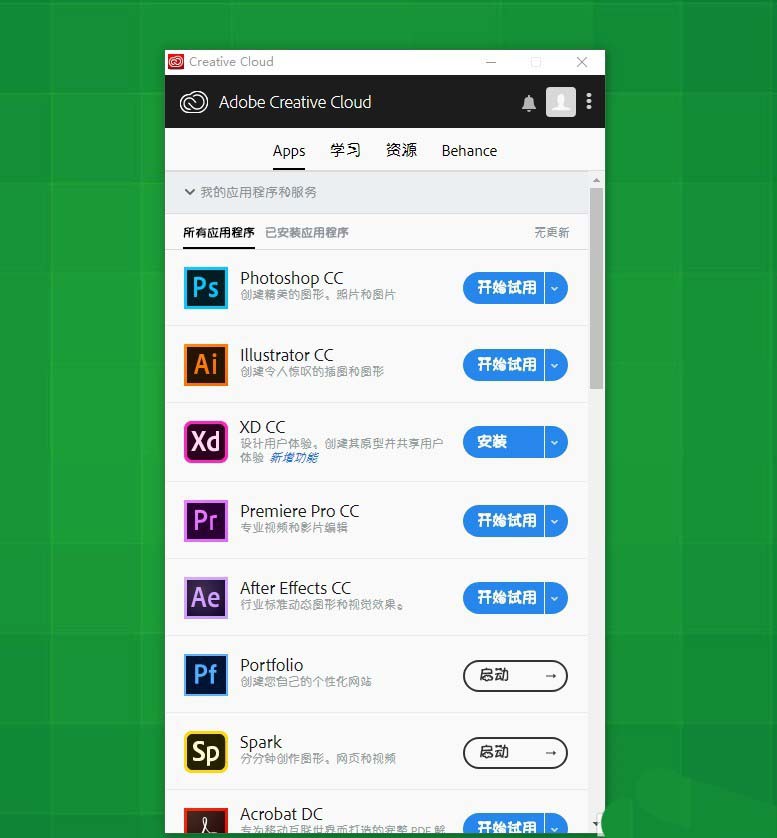The height and width of the screenshot is (838, 777).
Task: Click the After Effects CC title text
Action: coord(296,588)
